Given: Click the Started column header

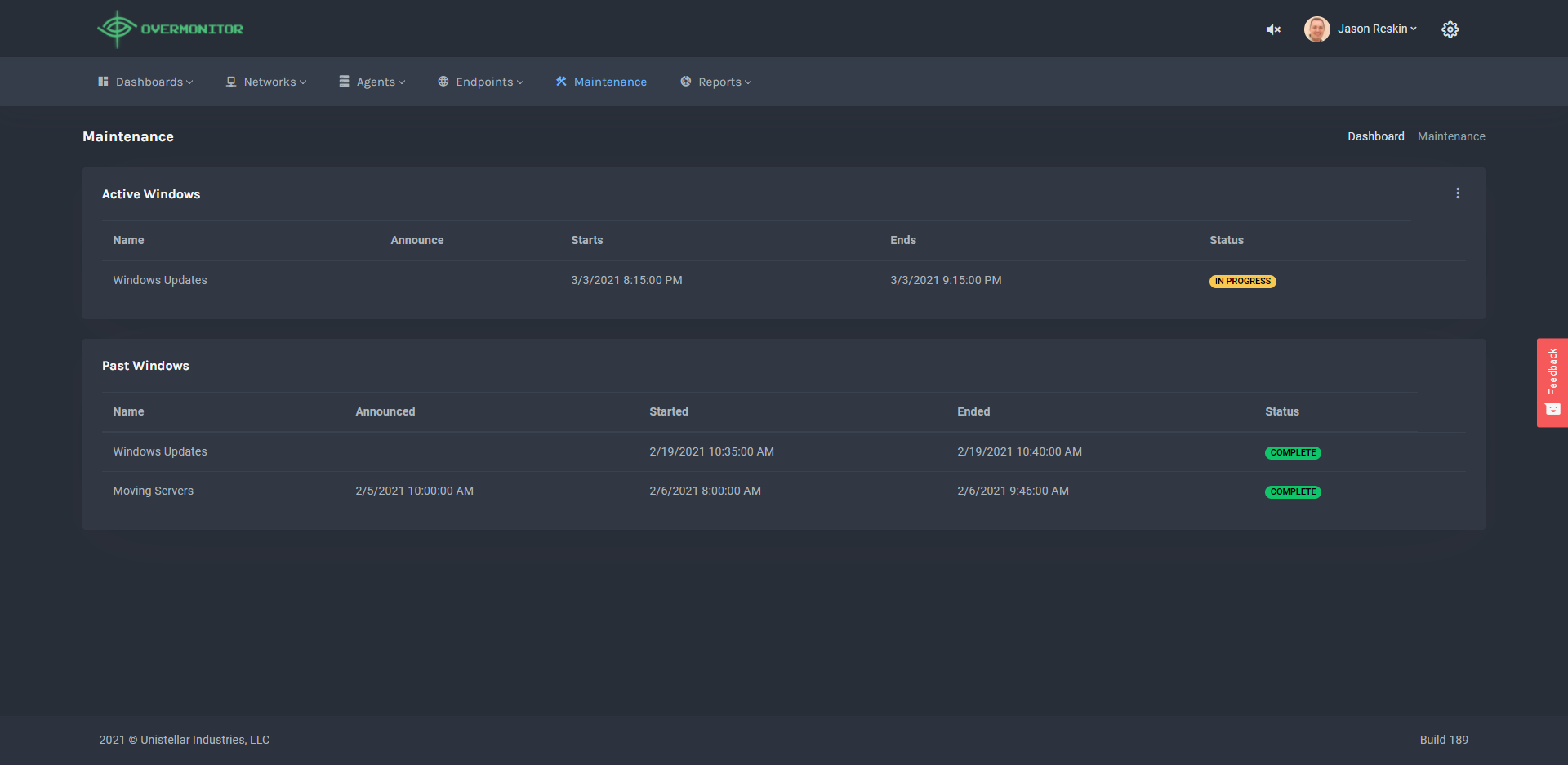Looking at the screenshot, I should click(669, 411).
